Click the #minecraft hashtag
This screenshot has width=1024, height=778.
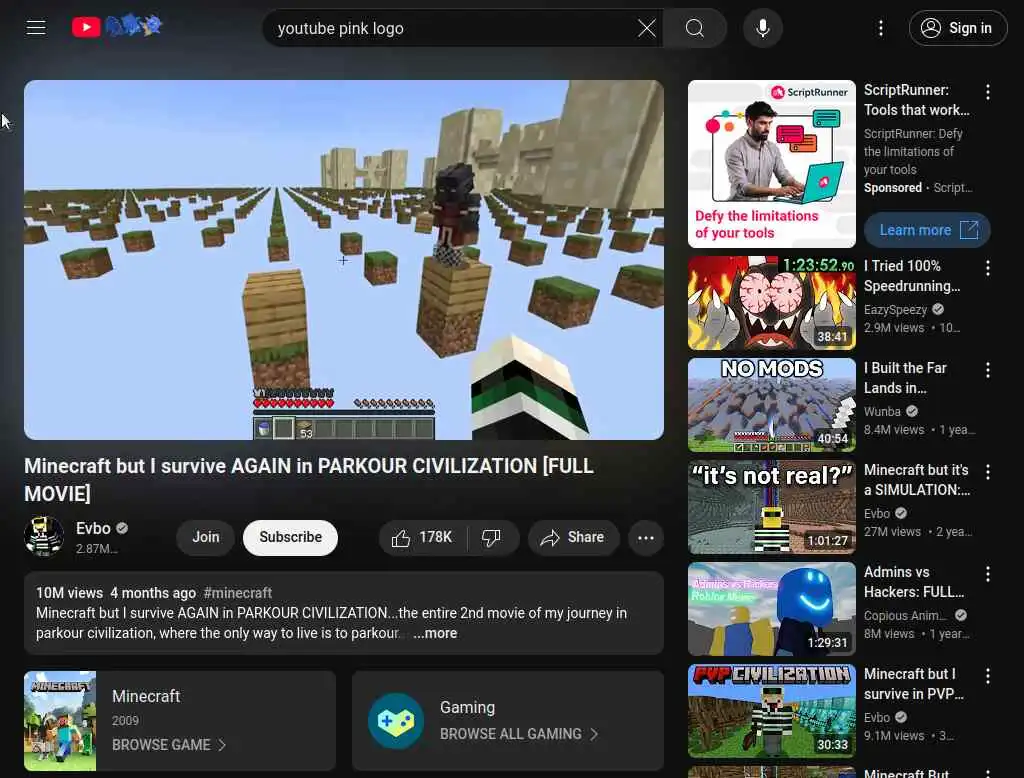pos(238,593)
